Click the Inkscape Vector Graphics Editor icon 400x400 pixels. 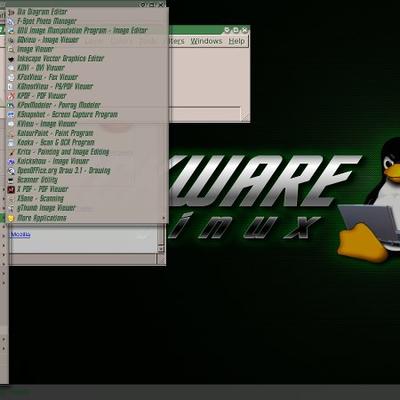point(11,59)
